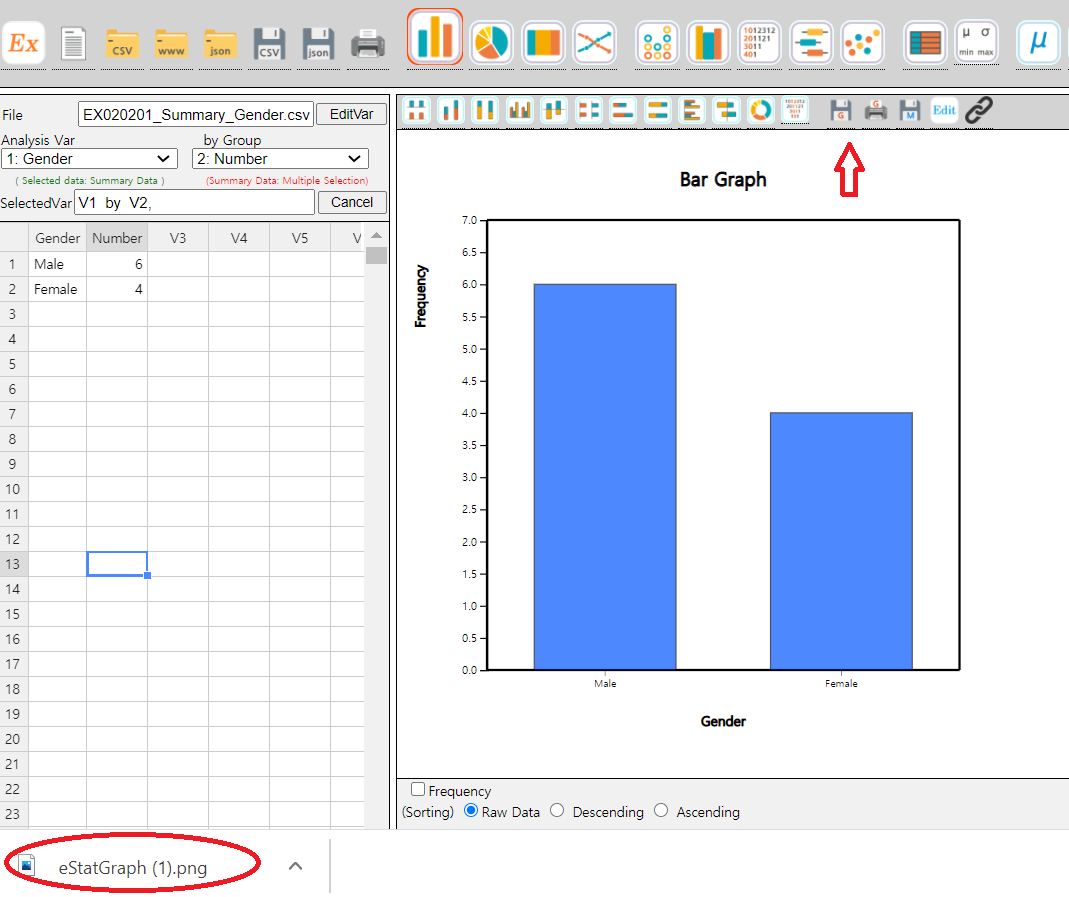Click the V4 column header
The image size is (1069, 897).
click(x=239, y=238)
